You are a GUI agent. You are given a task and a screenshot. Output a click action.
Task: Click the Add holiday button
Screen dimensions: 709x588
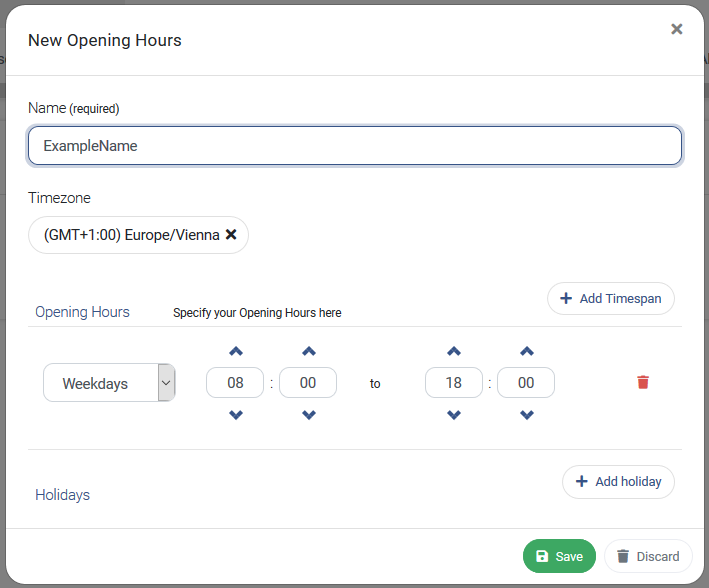[618, 482]
